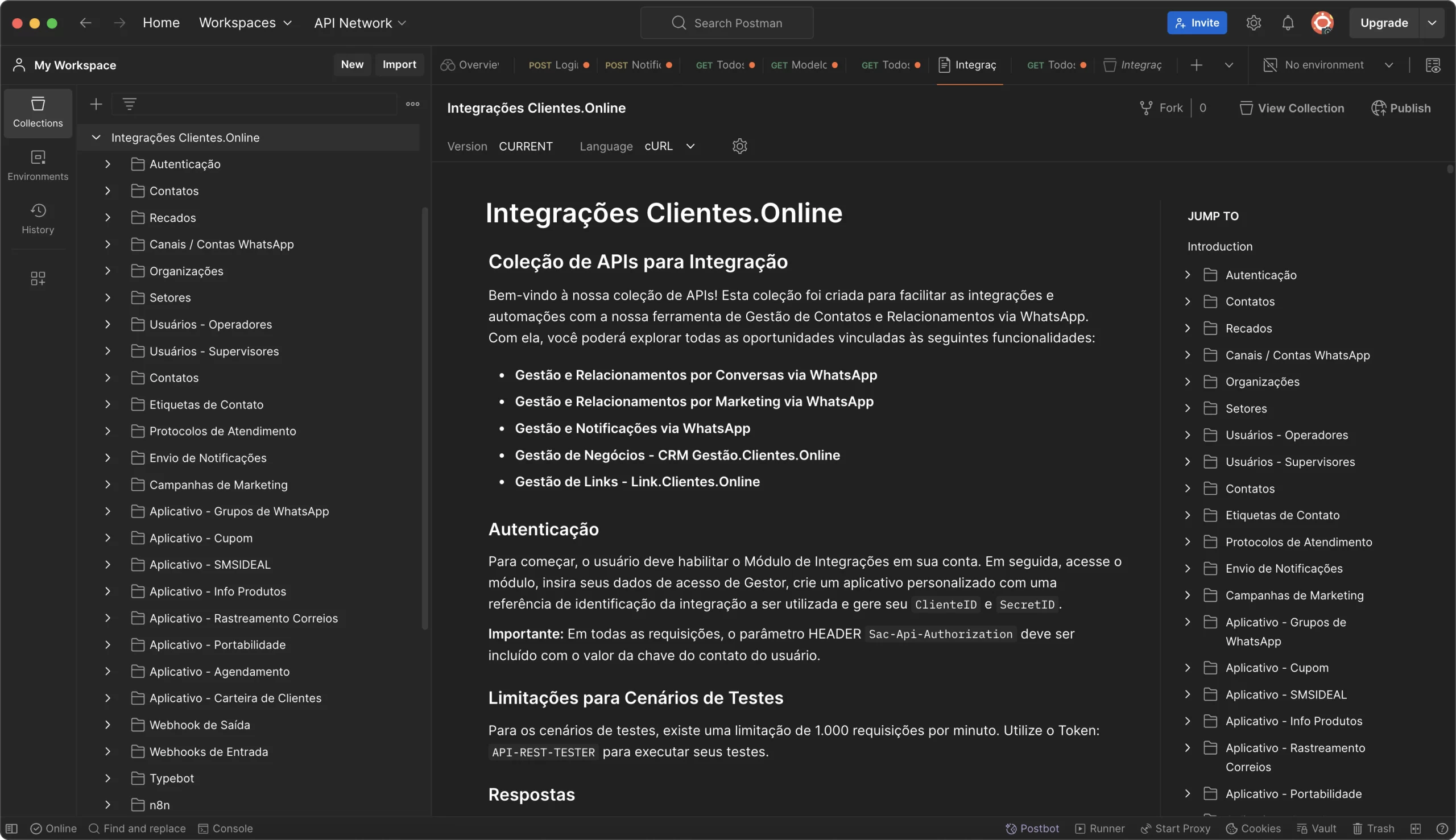The width and height of the screenshot is (1456, 840).
Task: Open the No environment selector
Action: pyautogui.click(x=1328, y=65)
